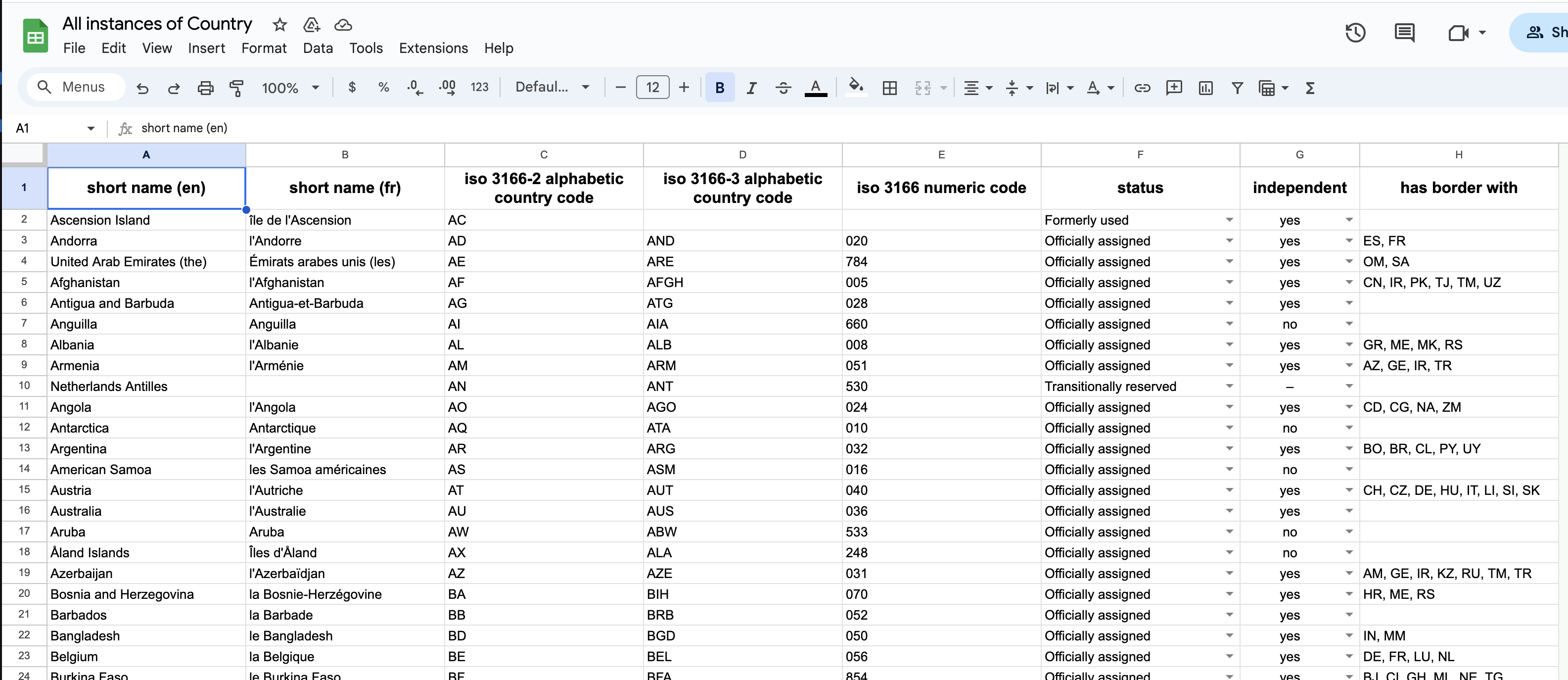Insert a link
1568x680 pixels.
(x=1142, y=88)
